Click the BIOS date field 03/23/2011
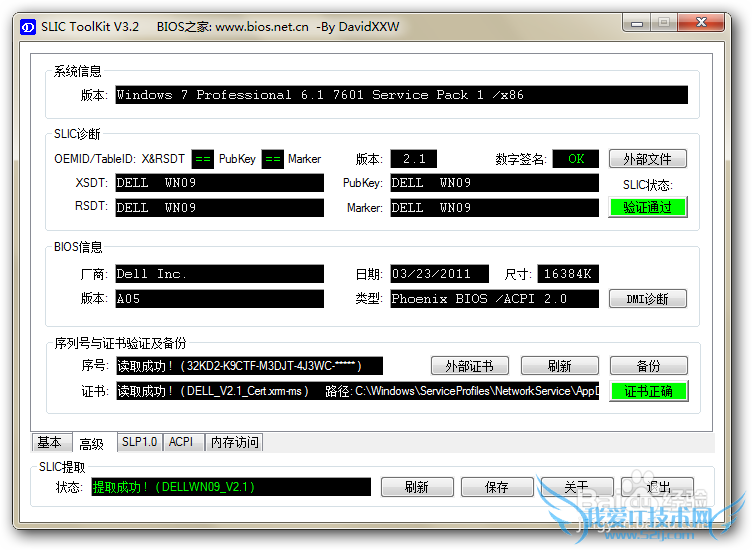Image resolution: width=752 pixels, height=550 pixels. [x=439, y=274]
